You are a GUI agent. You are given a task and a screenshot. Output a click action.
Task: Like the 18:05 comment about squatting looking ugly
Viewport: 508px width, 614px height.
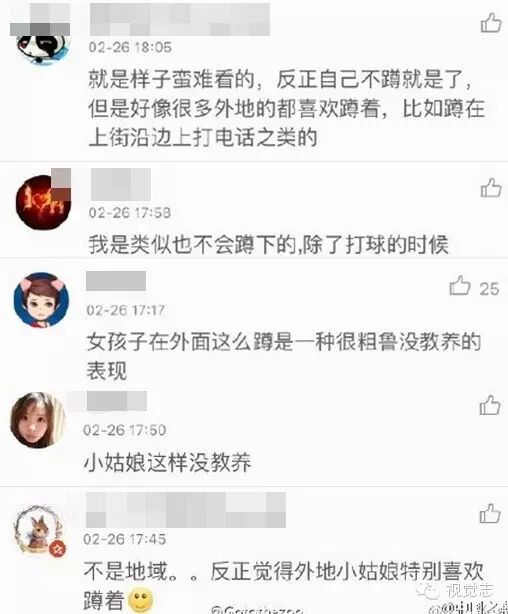pos(491,22)
